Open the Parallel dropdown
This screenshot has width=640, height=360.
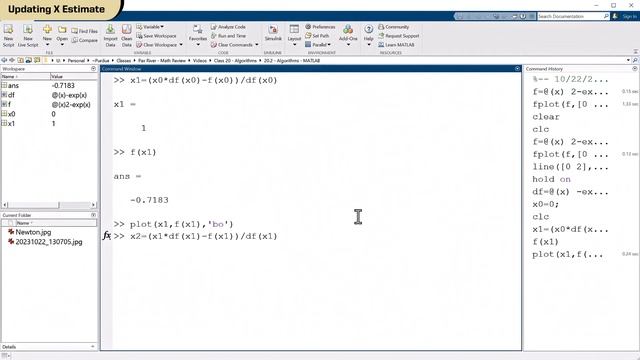click(318, 45)
